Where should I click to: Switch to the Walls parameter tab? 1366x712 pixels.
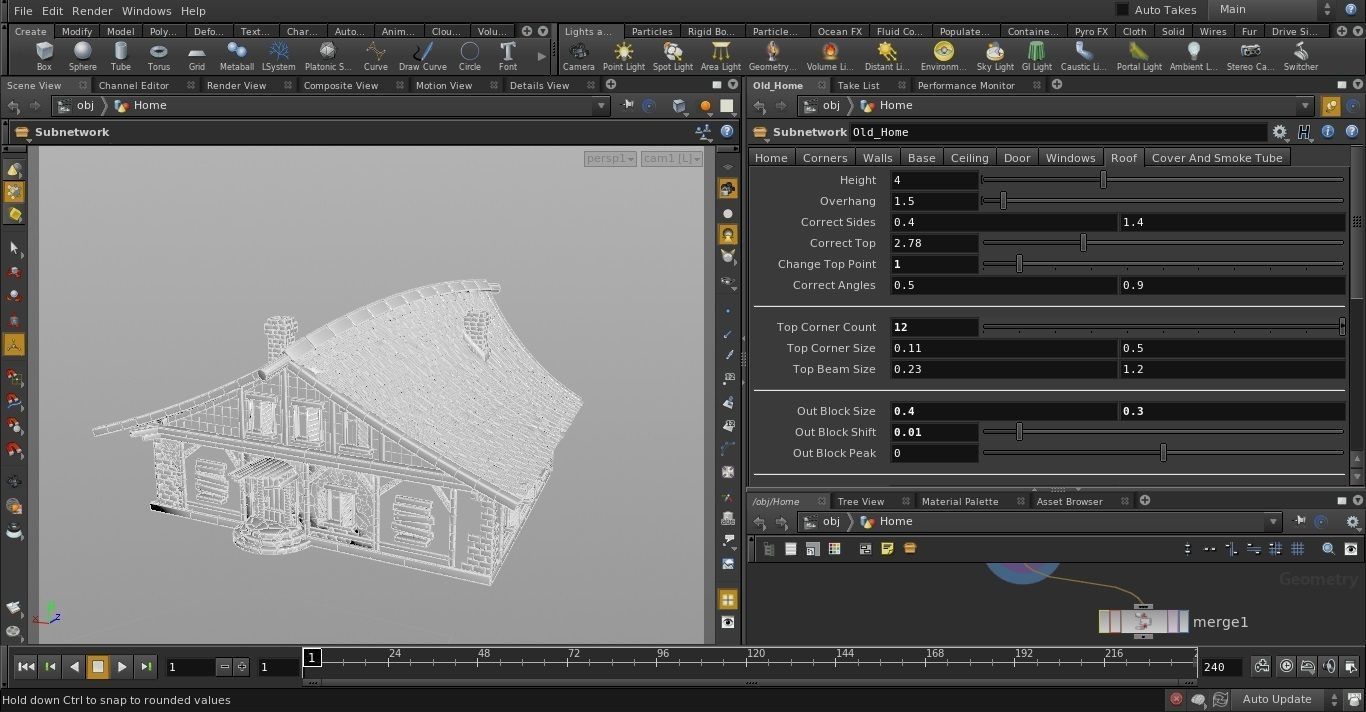click(877, 158)
